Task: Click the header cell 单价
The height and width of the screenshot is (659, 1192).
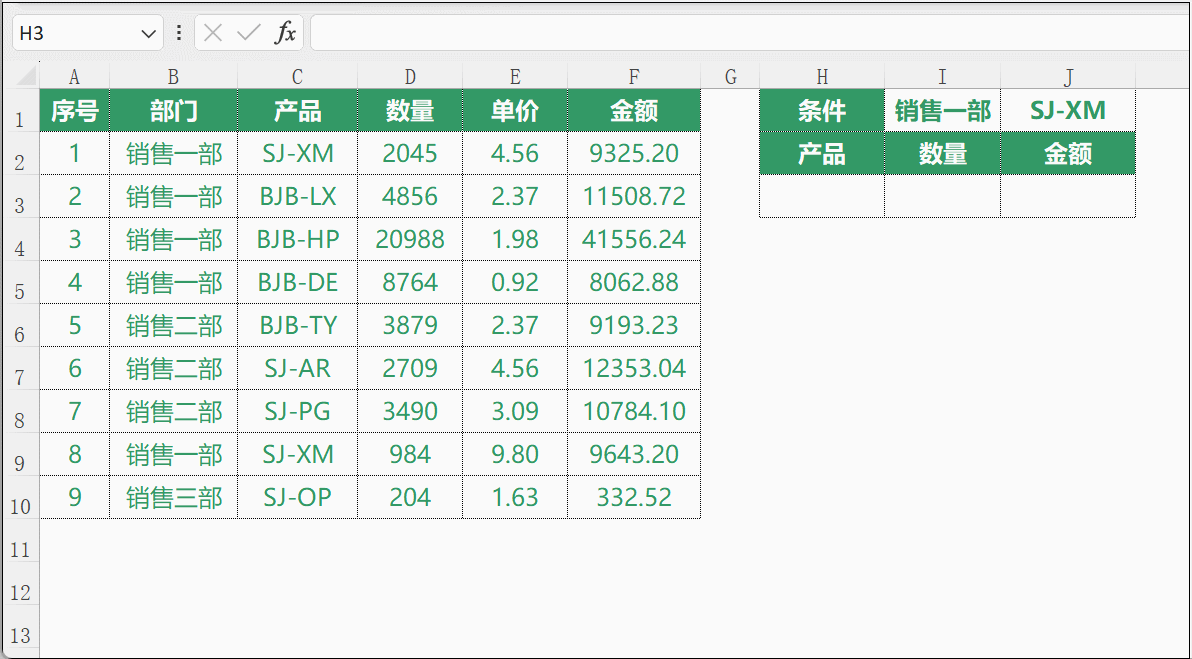Action: click(515, 111)
